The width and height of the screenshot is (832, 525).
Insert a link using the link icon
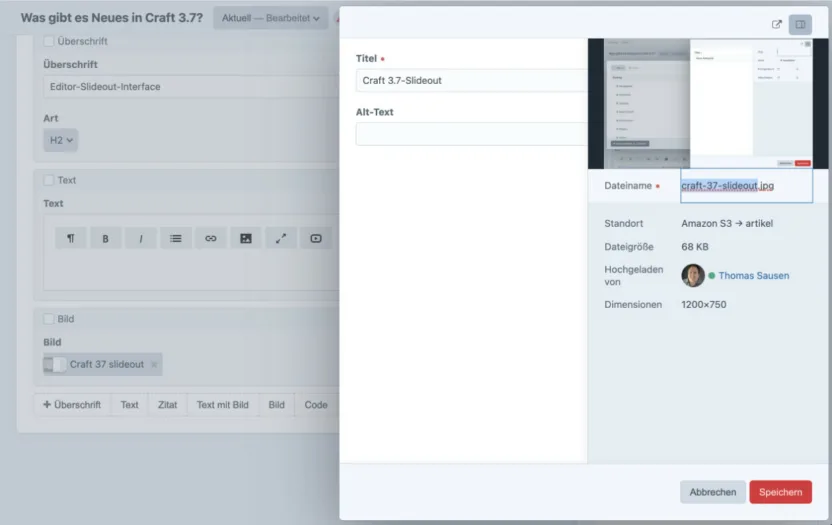pos(211,238)
